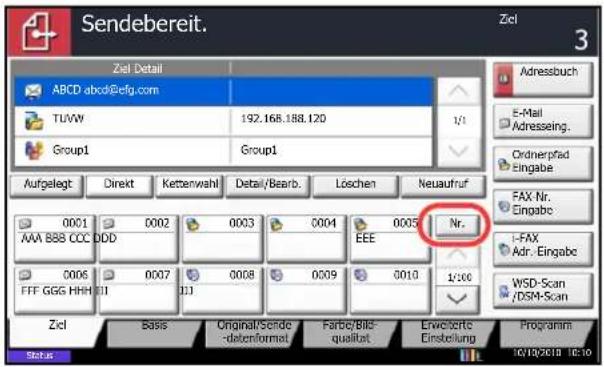The height and width of the screenshot is (367, 604).
Task: Select one-touch key 0004
Action: click(x=306, y=238)
